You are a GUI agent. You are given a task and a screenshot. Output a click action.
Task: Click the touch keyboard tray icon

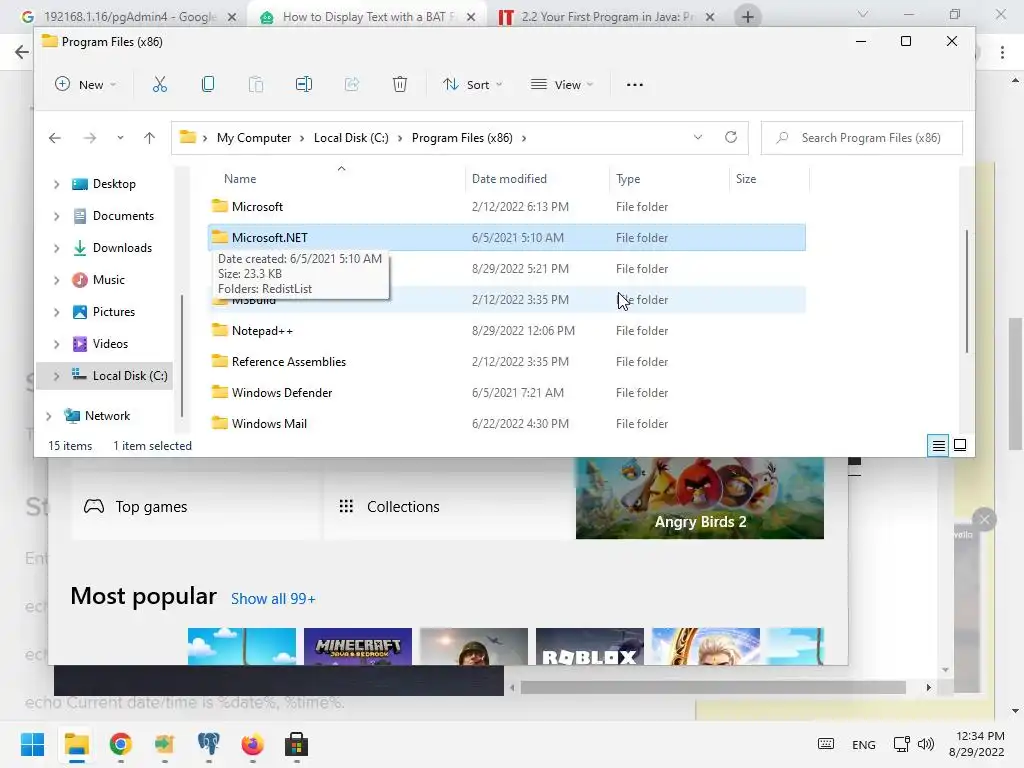[825, 744]
